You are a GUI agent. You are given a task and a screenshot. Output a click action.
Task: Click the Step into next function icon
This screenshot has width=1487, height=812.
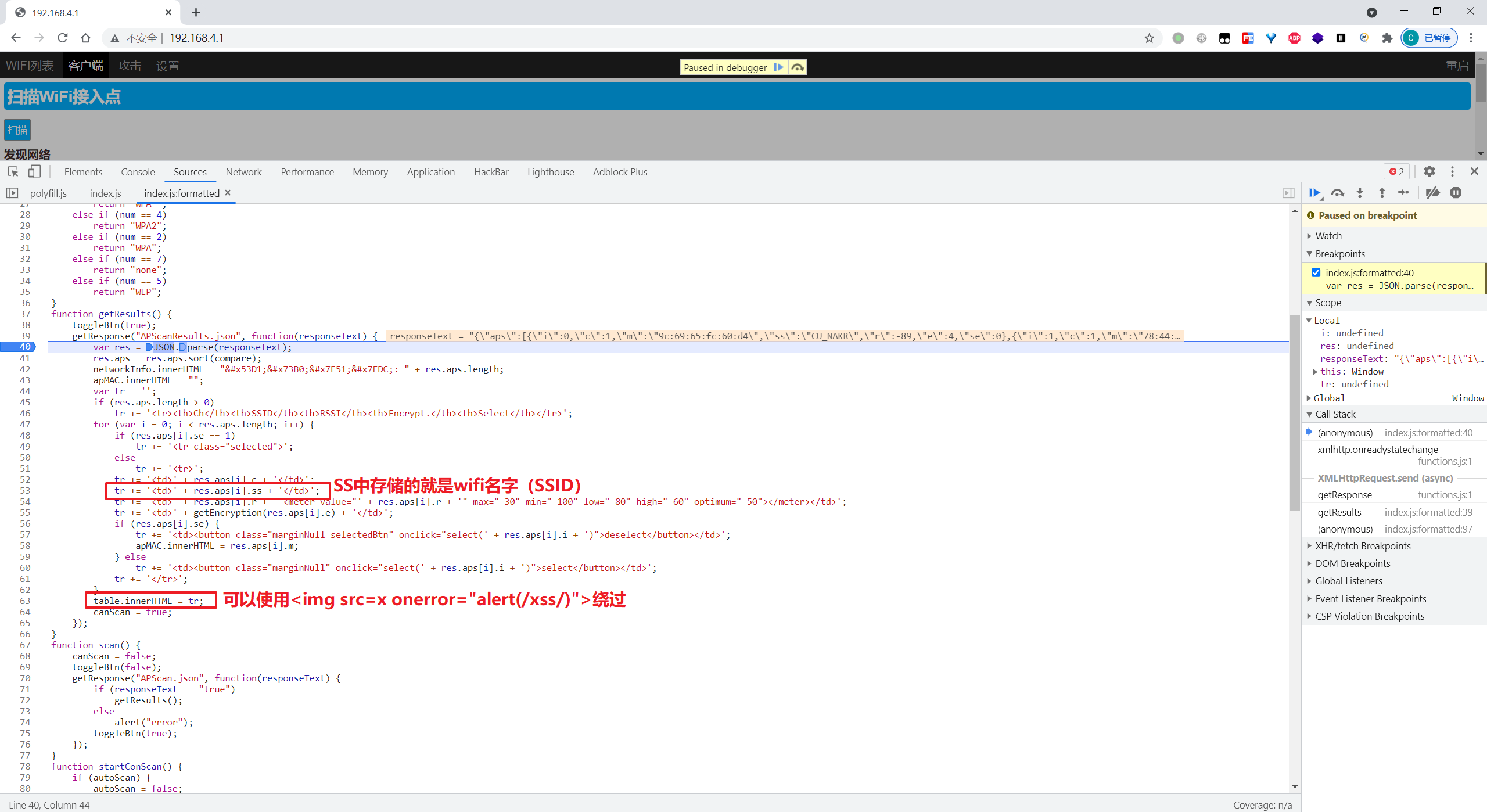[x=1360, y=193]
